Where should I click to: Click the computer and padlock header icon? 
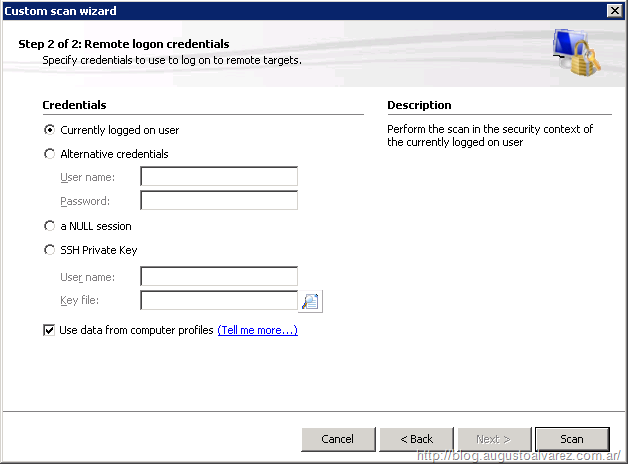coord(577,55)
